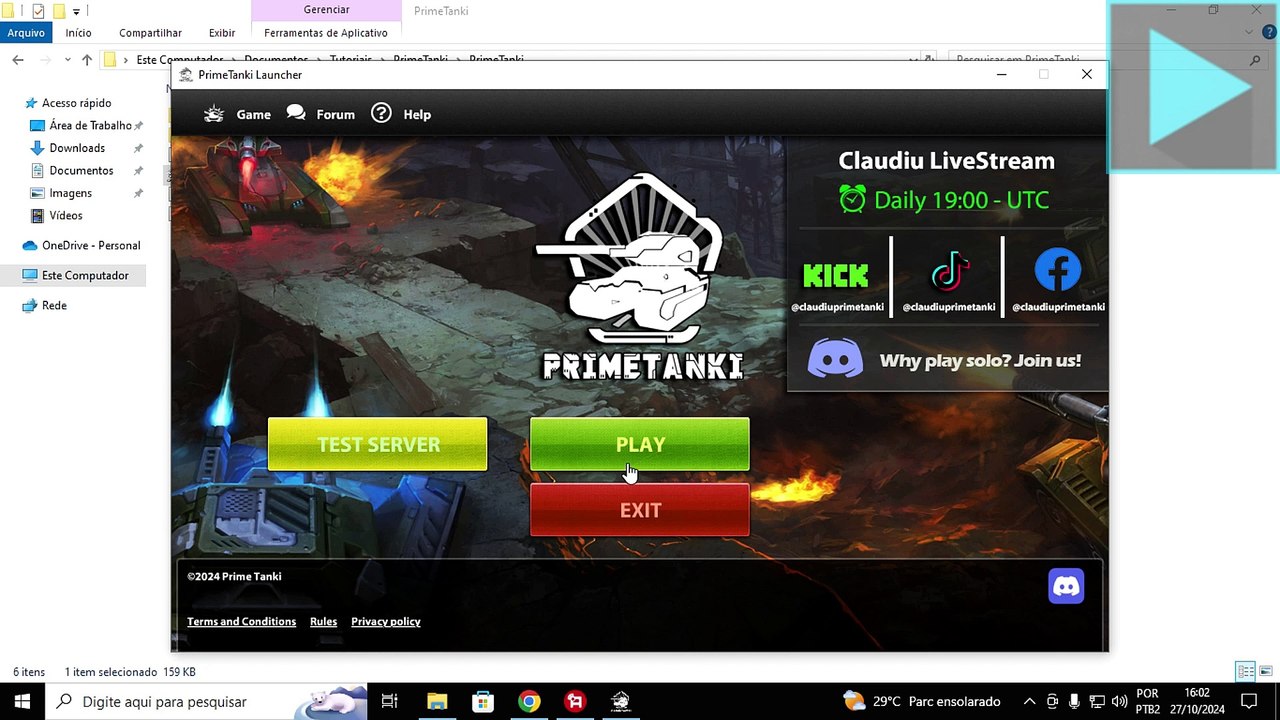This screenshot has height=720, width=1280.
Task: Open Ferramentas de Aplicativo tab
Action: pos(326,33)
